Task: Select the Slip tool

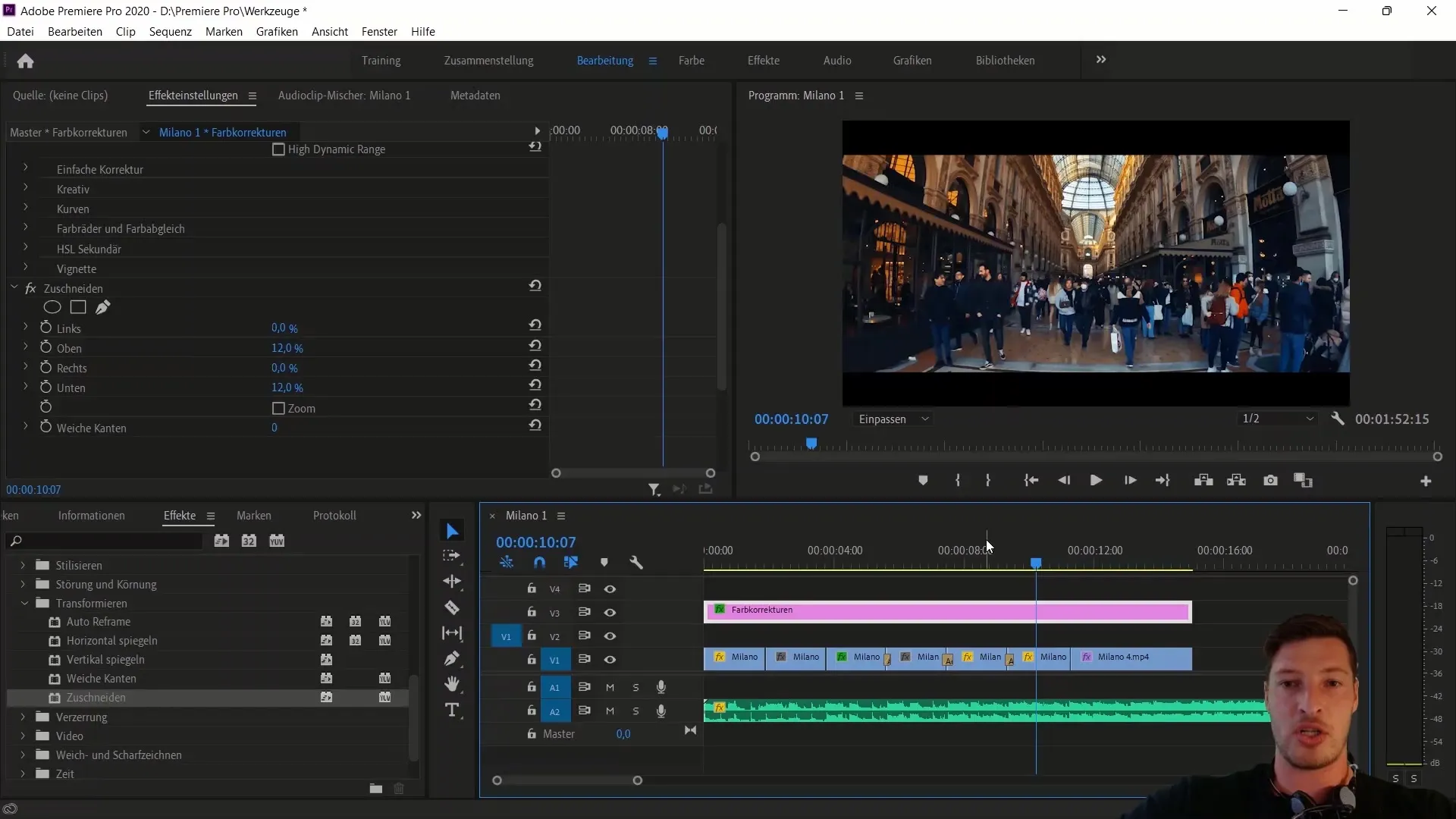Action: click(x=452, y=633)
